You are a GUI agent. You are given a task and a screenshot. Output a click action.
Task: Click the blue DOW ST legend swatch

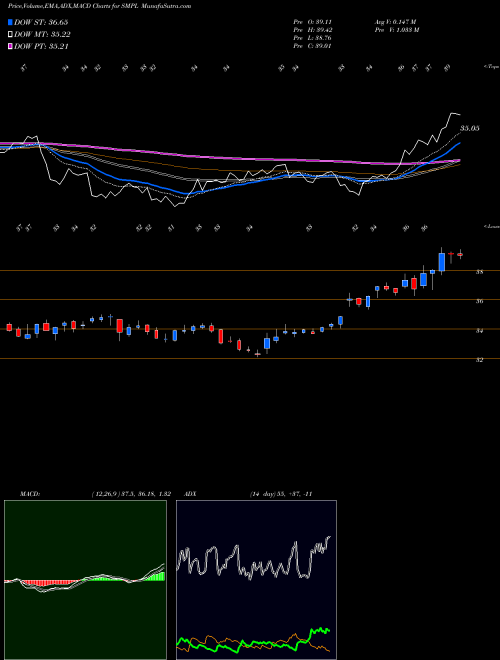(10, 22)
